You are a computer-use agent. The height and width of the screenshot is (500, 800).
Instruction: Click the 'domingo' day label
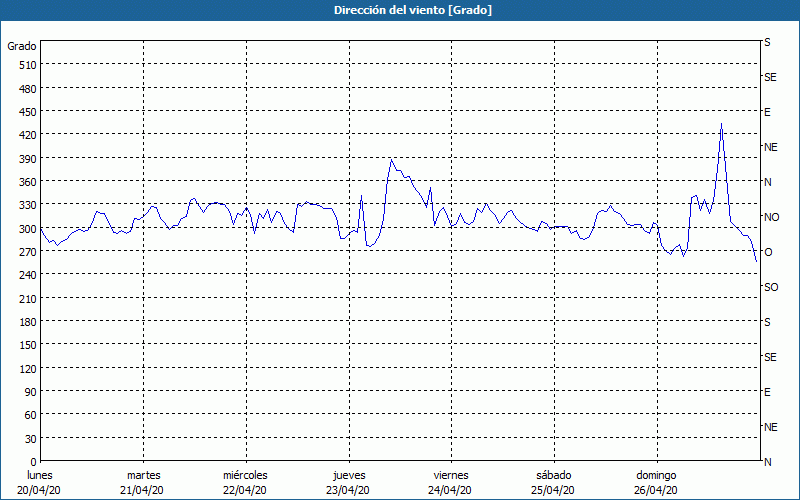pos(656,475)
